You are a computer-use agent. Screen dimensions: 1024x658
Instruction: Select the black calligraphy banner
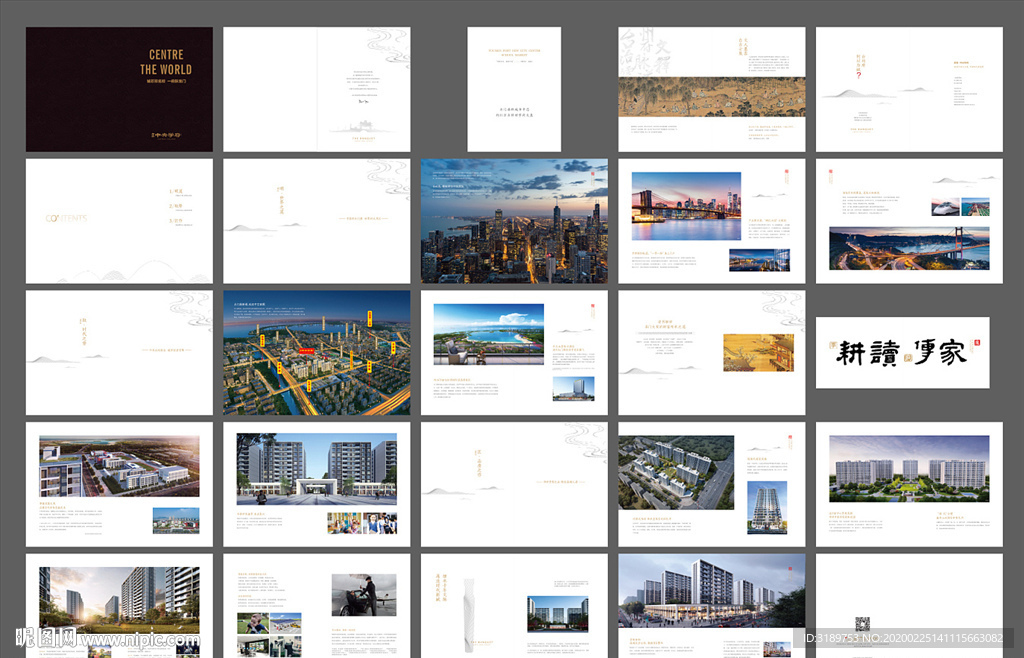(902, 353)
